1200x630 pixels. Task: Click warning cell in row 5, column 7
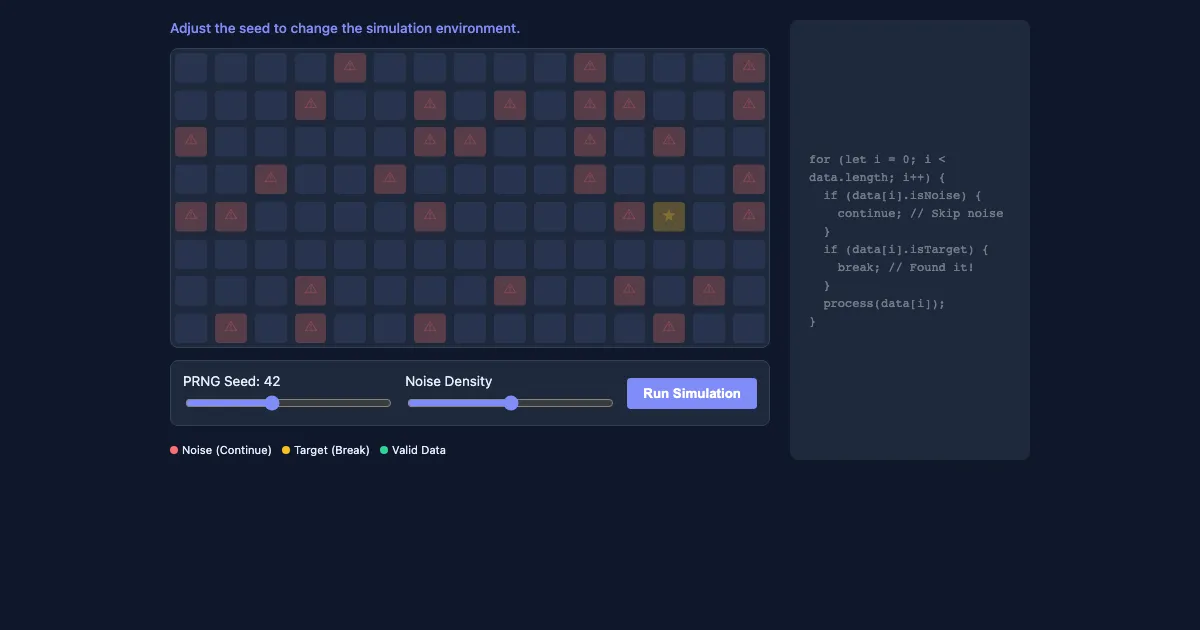(x=430, y=216)
